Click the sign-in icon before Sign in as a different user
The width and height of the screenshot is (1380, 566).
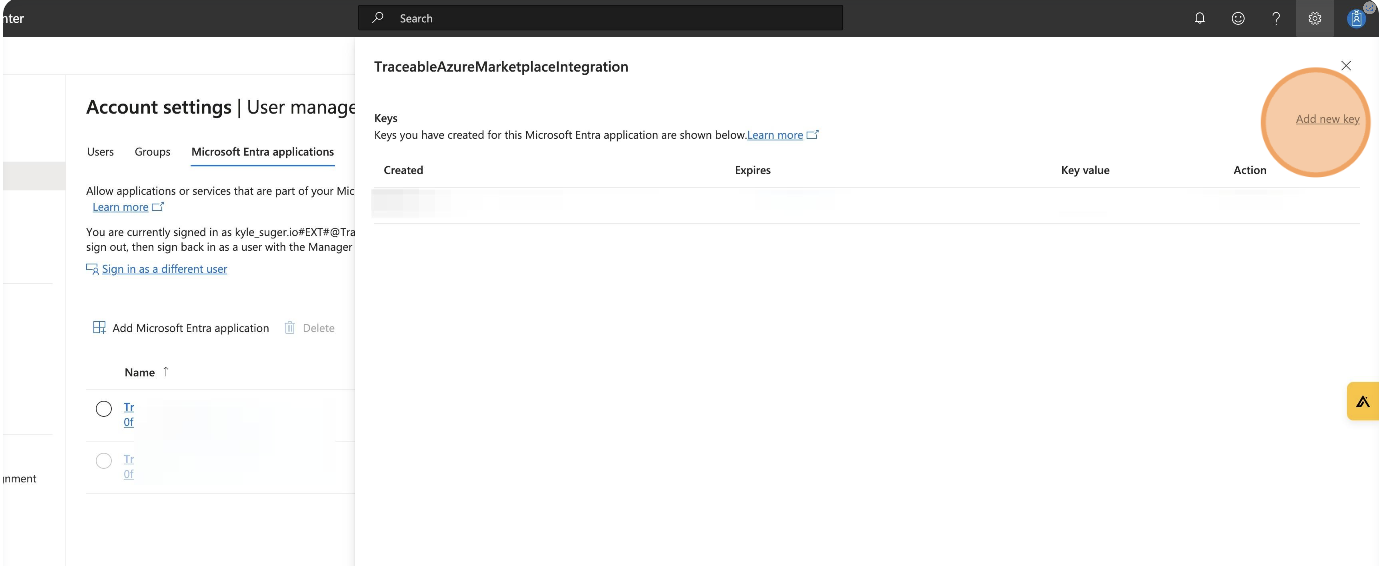[92, 269]
